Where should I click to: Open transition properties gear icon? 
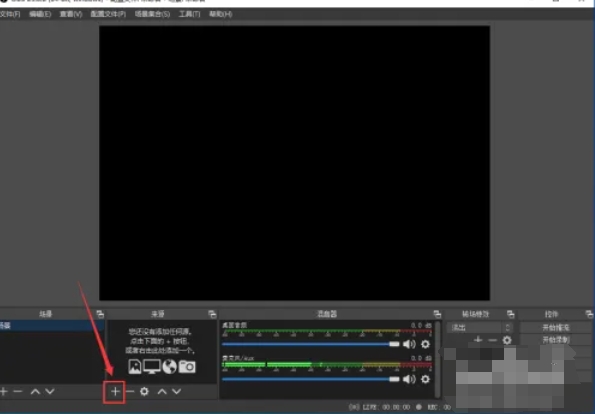507,340
